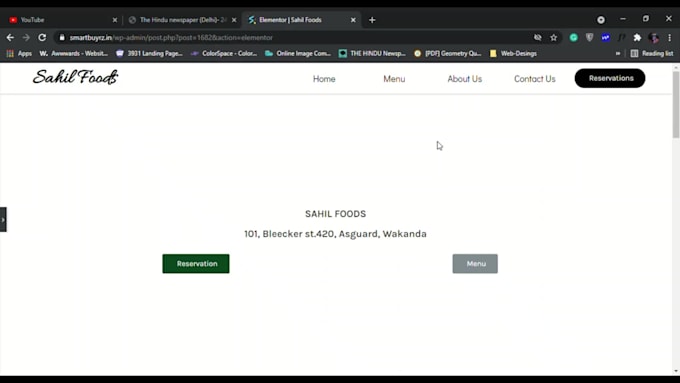The height and width of the screenshot is (383, 680).
Task: Go to Home in site navigation
Action: (x=324, y=79)
